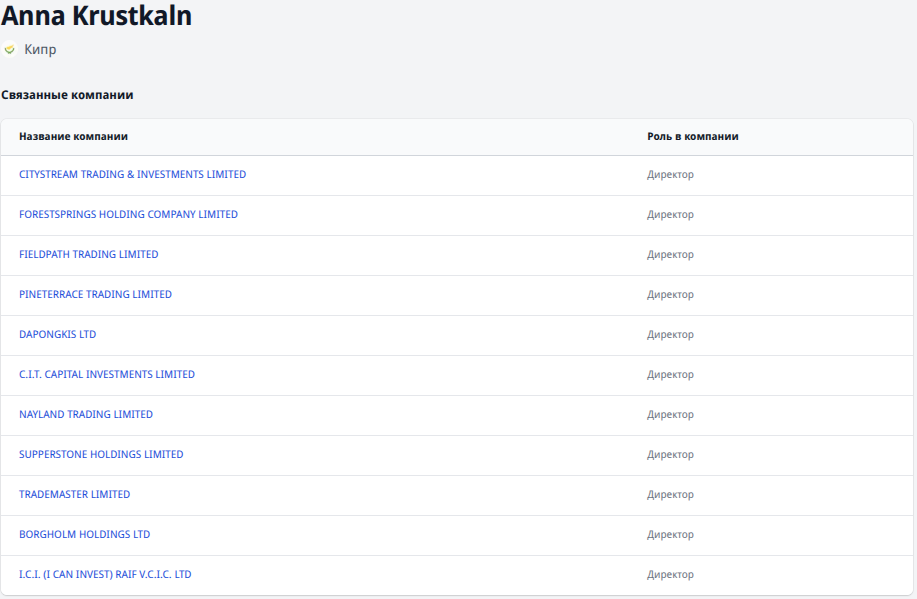Click the Anna Krustkaln page heading
Screen dimensions: 917x599
pyautogui.click(x=96, y=16)
